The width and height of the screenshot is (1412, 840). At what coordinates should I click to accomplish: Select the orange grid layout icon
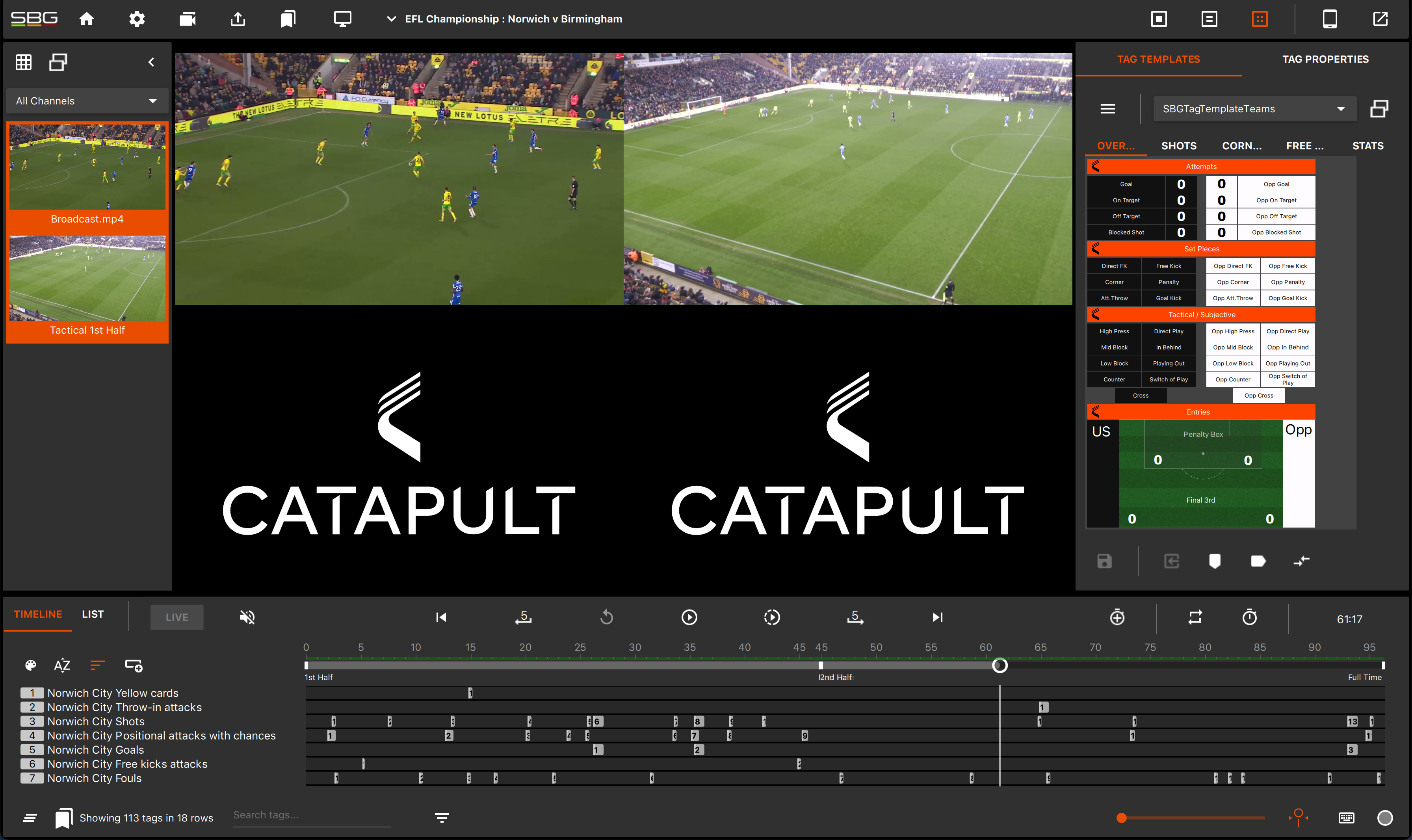[x=1260, y=19]
